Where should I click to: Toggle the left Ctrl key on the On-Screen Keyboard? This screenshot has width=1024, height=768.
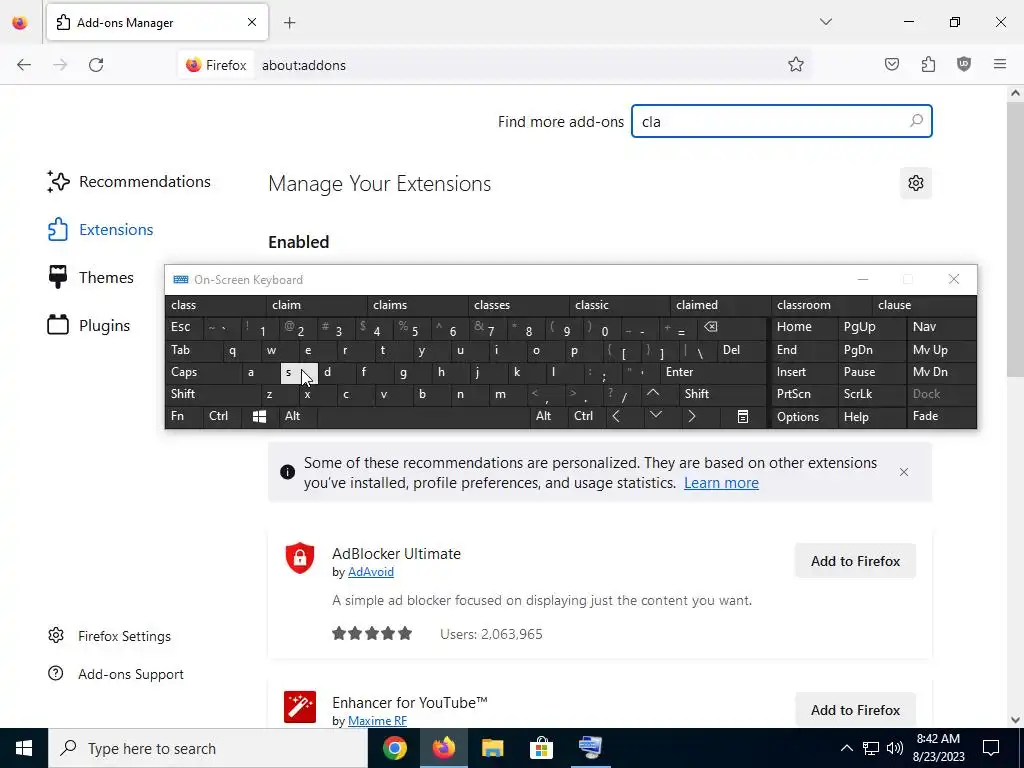click(221, 417)
